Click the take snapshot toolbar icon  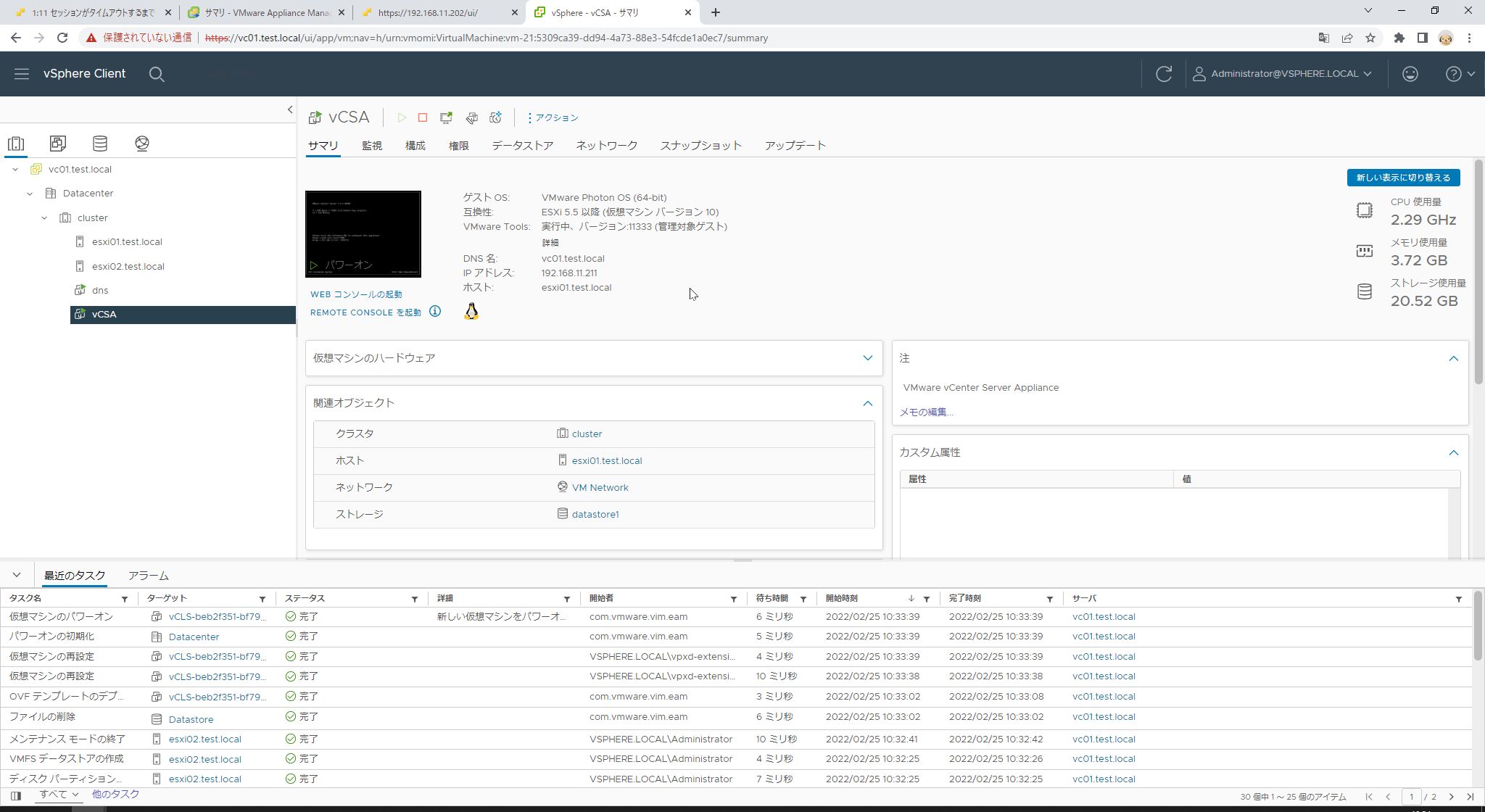click(496, 117)
